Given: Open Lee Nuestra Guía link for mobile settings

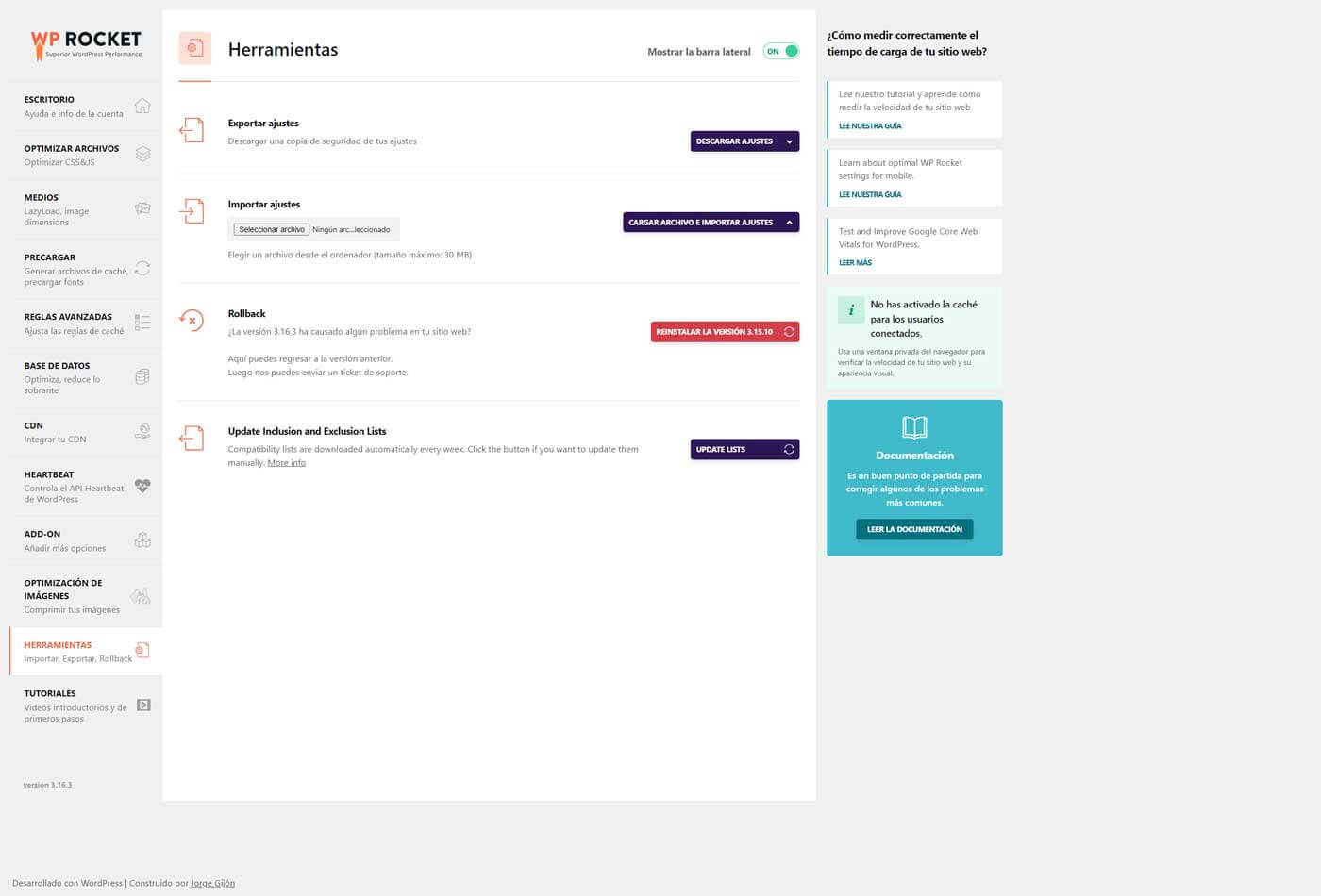Looking at the screenshot, I should pos(870,194).
